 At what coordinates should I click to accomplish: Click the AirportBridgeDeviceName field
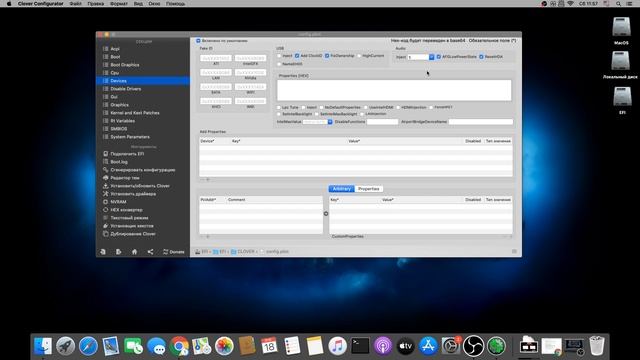click(481, 122)
